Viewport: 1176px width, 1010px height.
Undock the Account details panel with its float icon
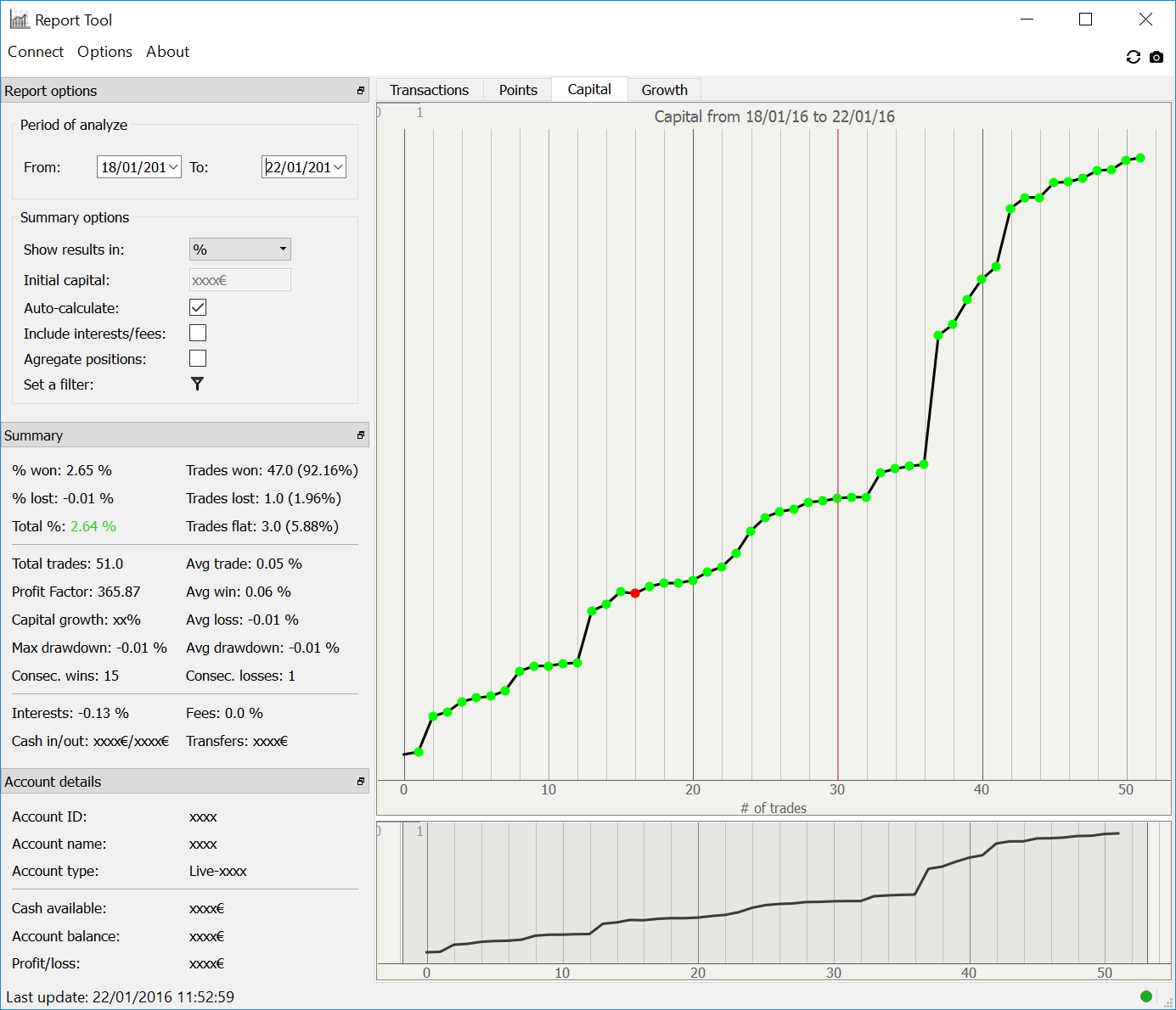(x=361, y=782)
